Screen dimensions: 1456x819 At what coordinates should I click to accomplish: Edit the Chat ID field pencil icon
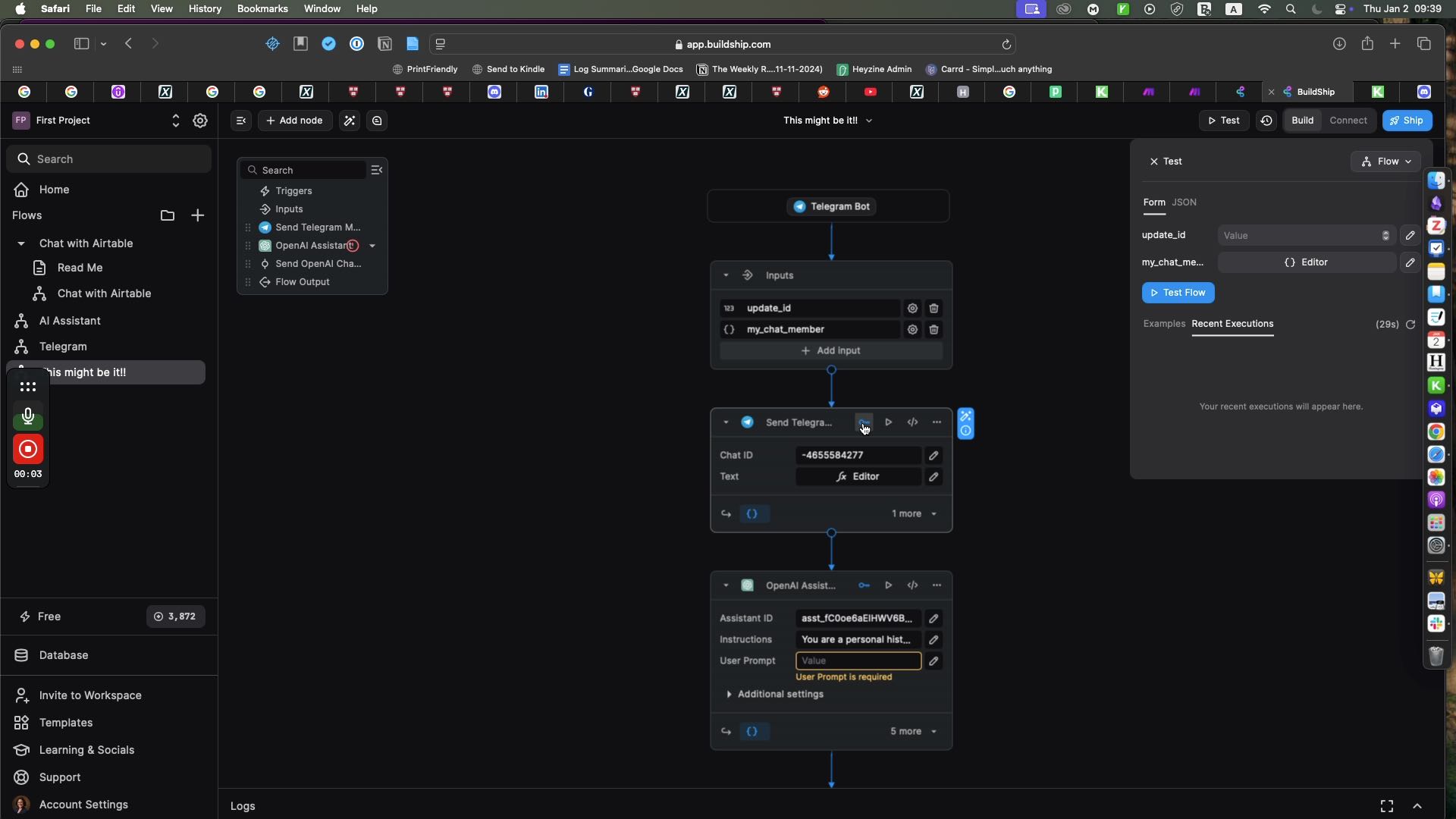tap(934, 455)
